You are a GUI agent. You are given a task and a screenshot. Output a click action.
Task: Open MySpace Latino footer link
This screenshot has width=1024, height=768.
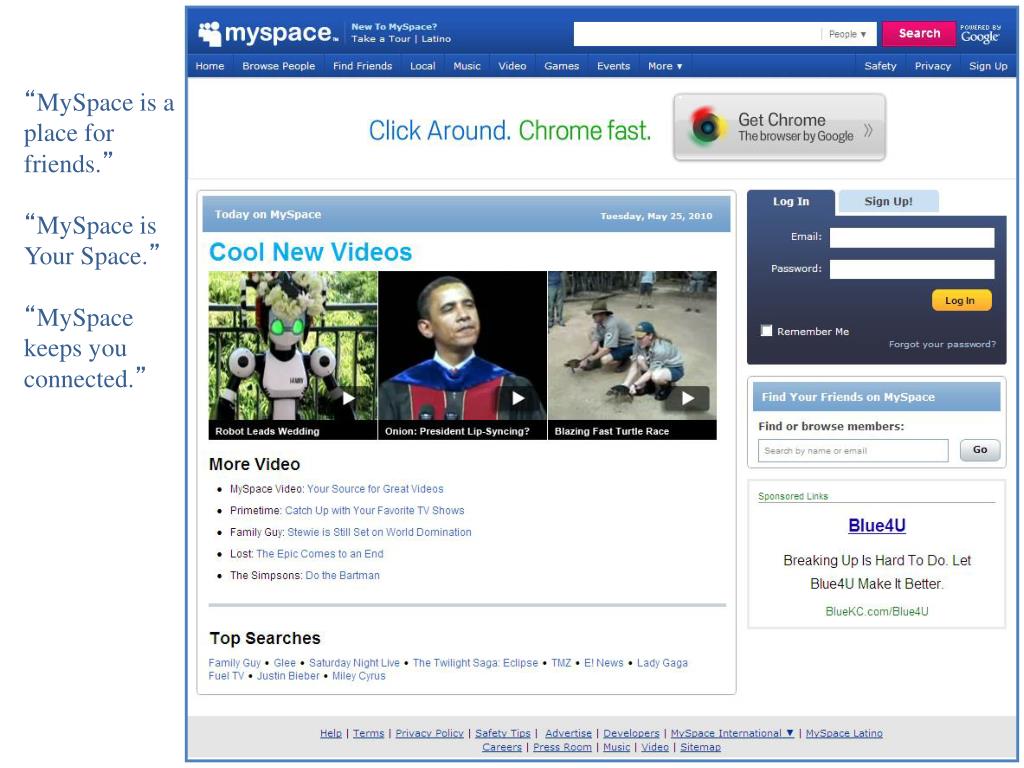(844, 733)
